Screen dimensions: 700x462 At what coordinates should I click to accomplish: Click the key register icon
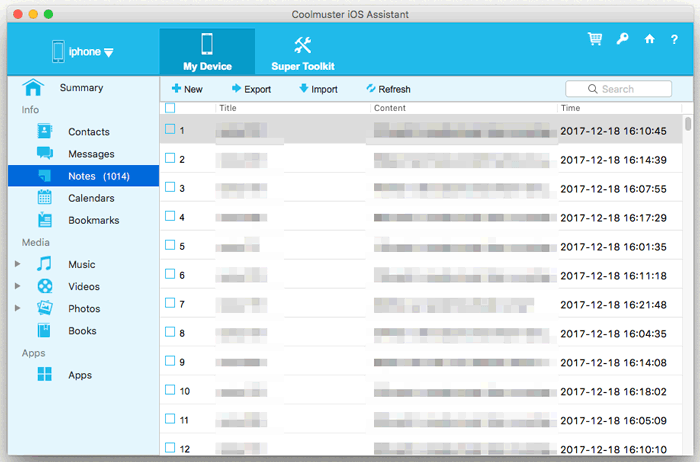tap(622, 39)
